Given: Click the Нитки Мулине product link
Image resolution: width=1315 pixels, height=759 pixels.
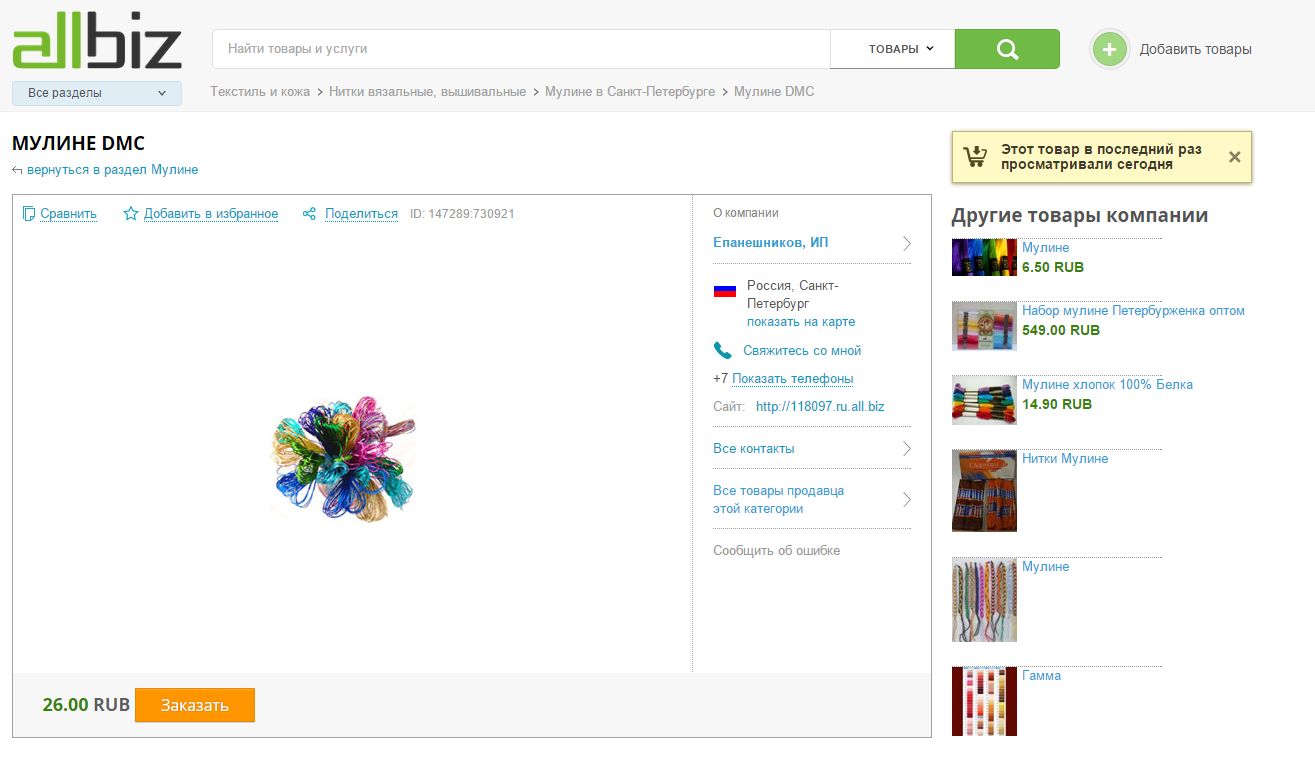Looking at the screenshot, I should [x=1065, y=459].
